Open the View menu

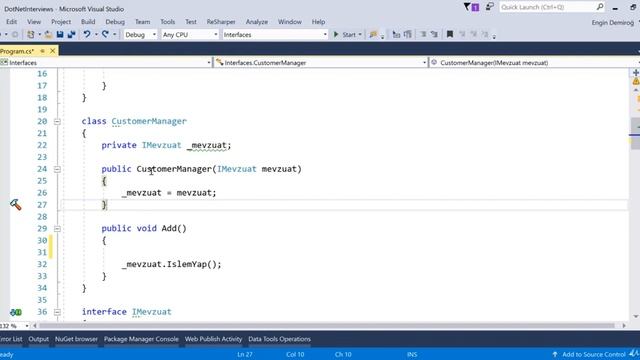point(34,22)
